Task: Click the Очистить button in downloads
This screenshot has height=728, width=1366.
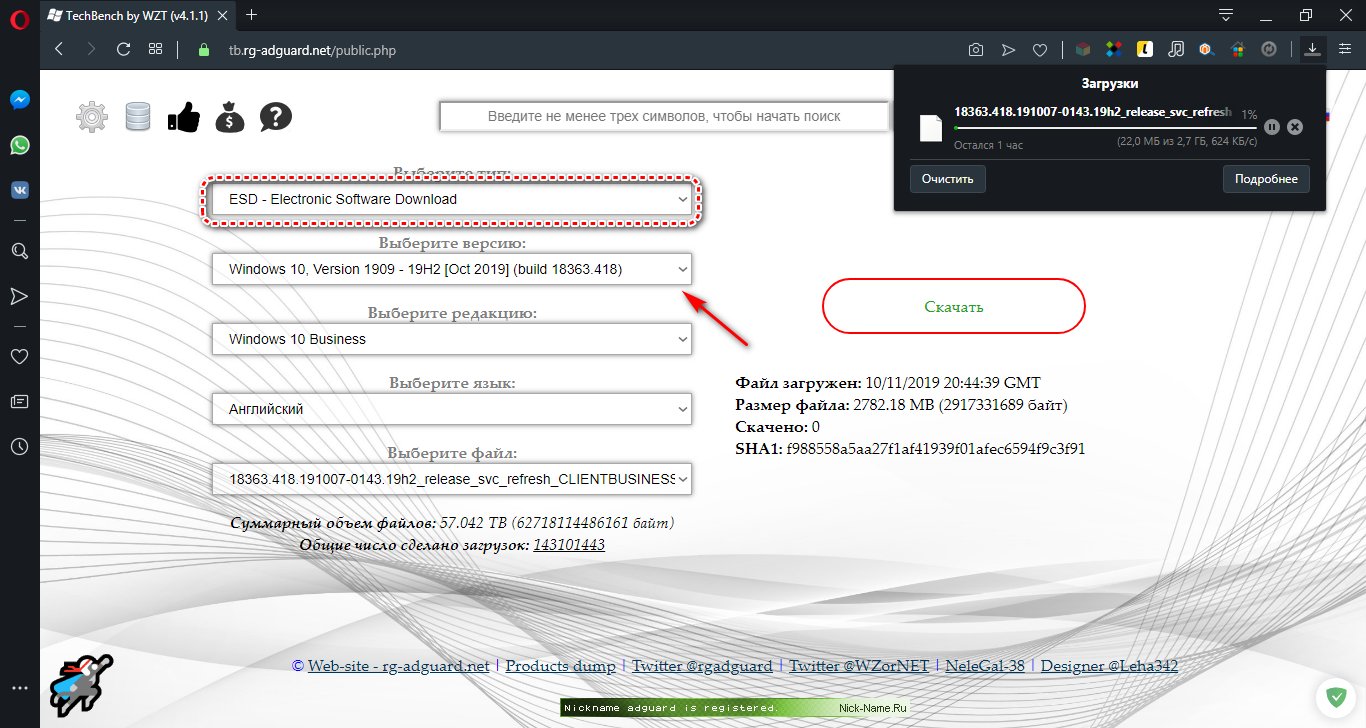Action: [x=948, y=179]
